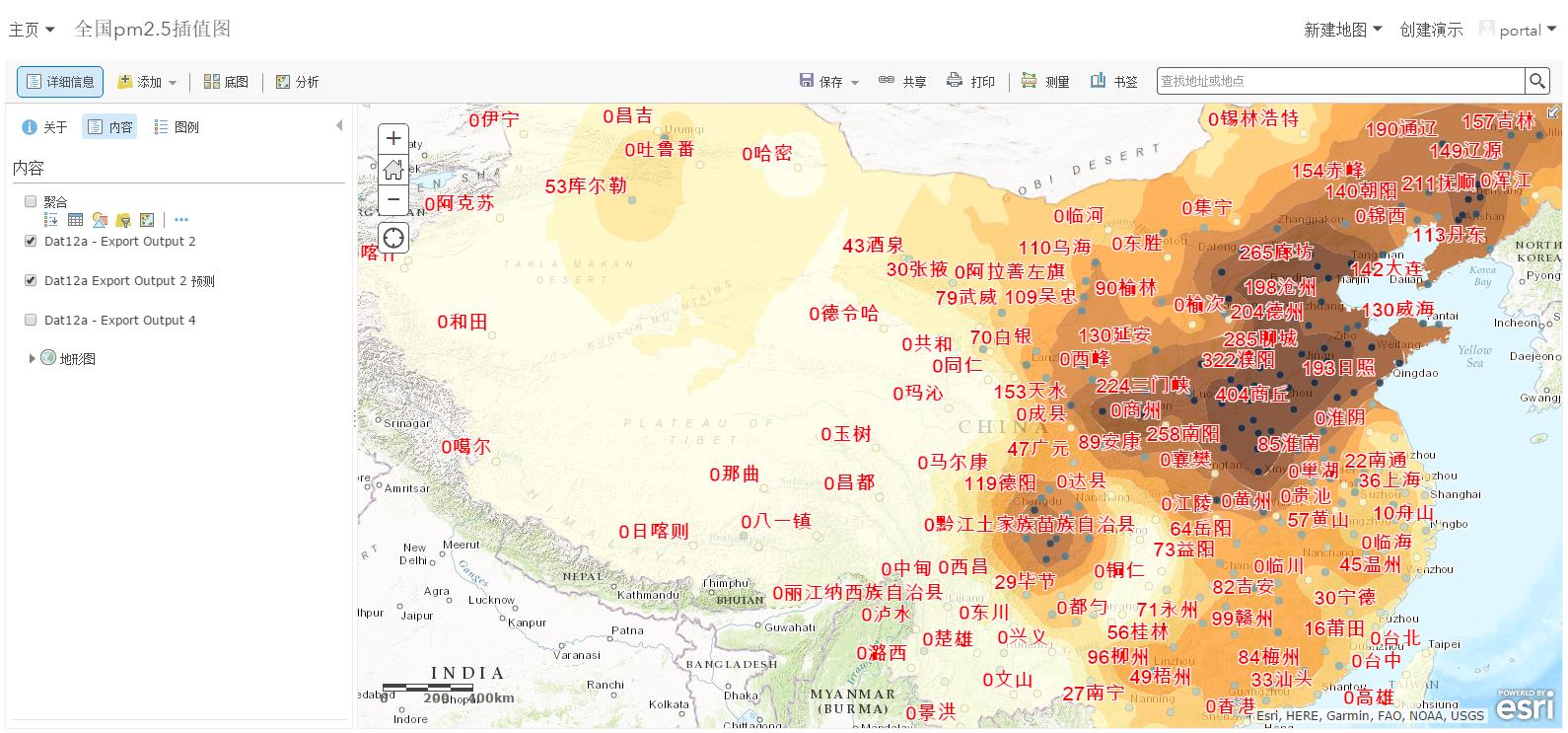Click the esri logo on map
The height and width of the screenshot is (733, 1568).
[x=1525, y=705]
